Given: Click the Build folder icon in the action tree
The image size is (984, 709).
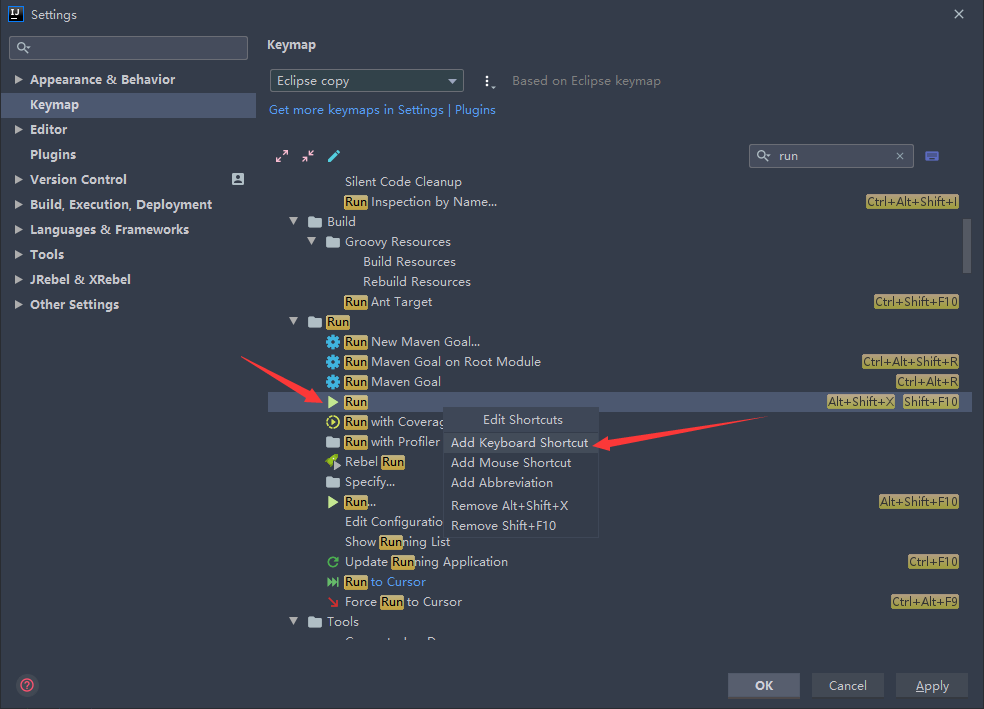Looking at the screenshot, I should point(315,222).
